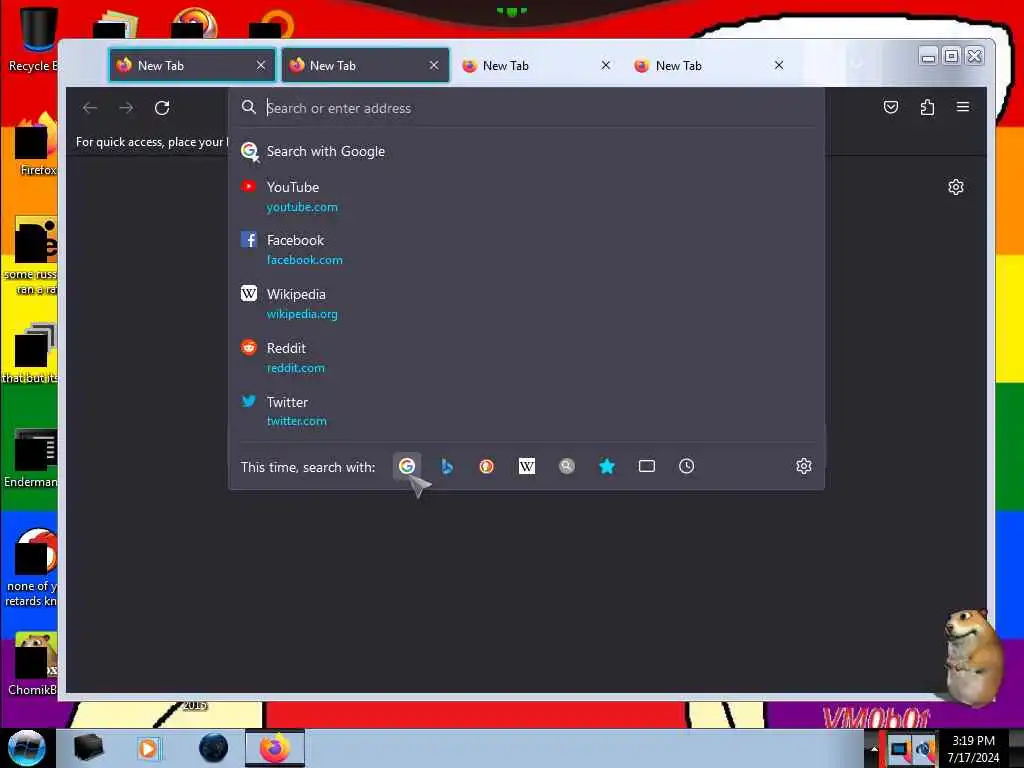Search this time with DuckDuckGo icon
1024x768 pixels.
tap(487, 466)
